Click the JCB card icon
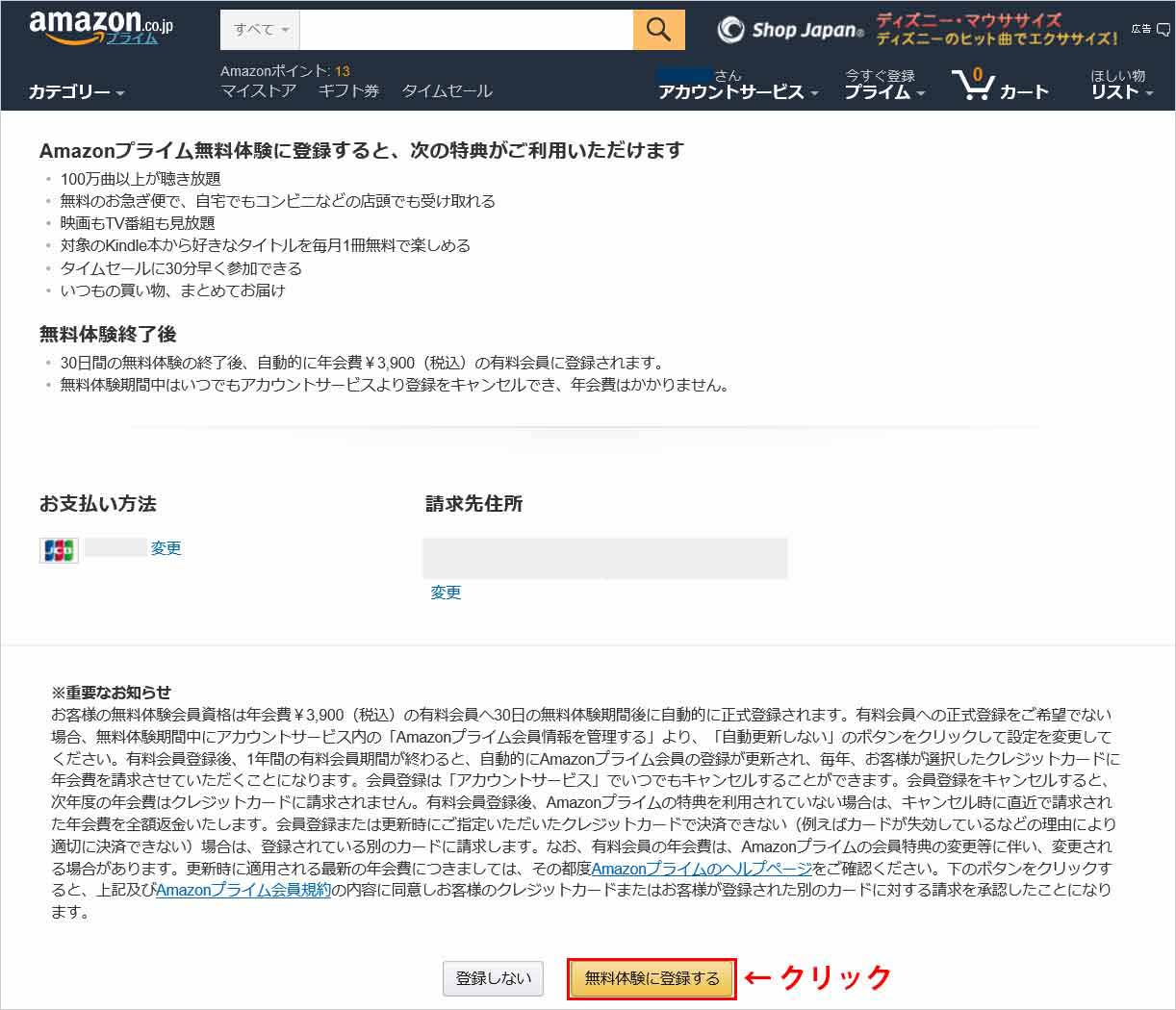This screenshot has height=1010, width=1176. 59,549
